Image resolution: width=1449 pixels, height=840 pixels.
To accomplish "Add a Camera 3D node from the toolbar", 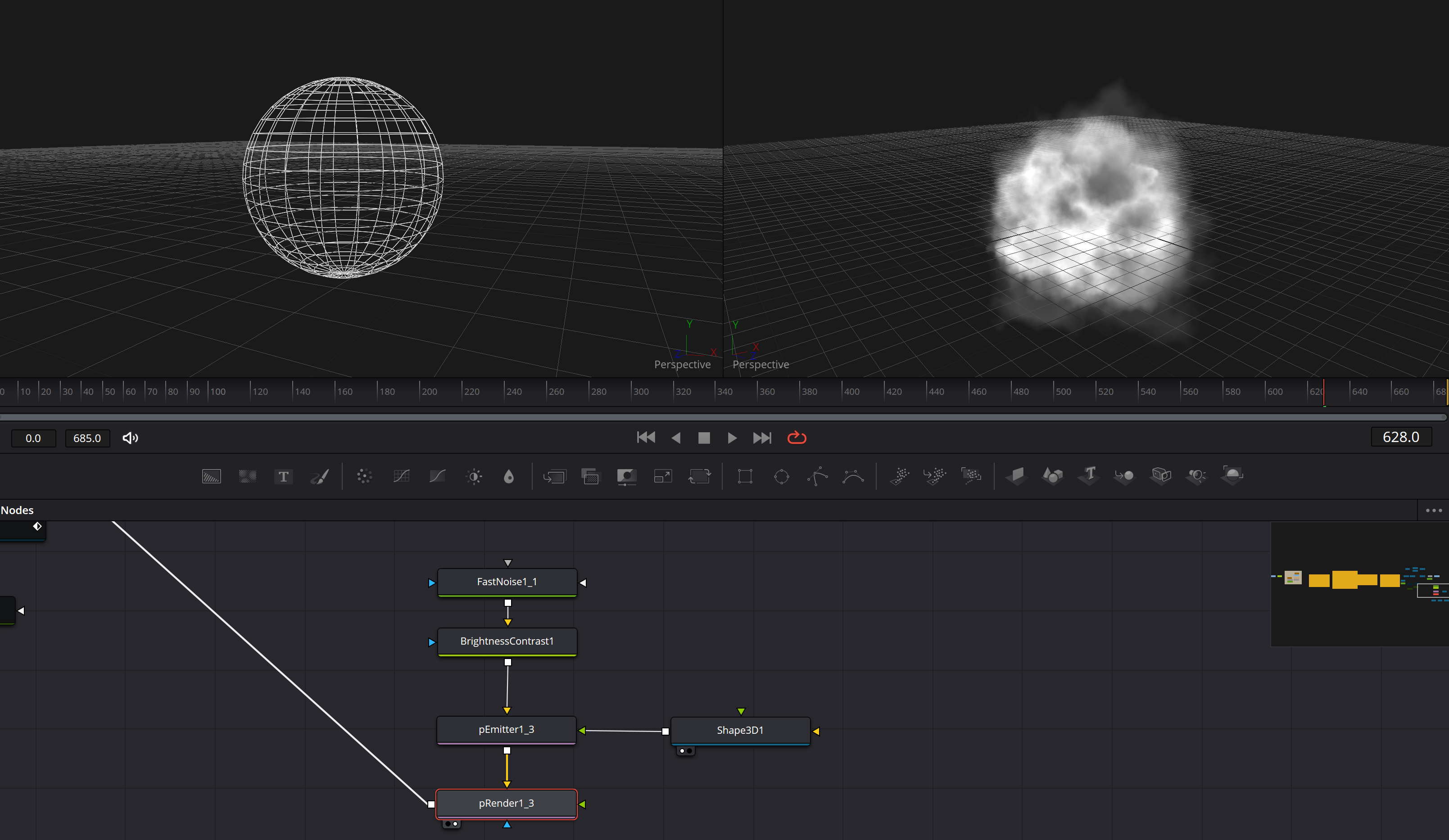I will click(1161, 476).
